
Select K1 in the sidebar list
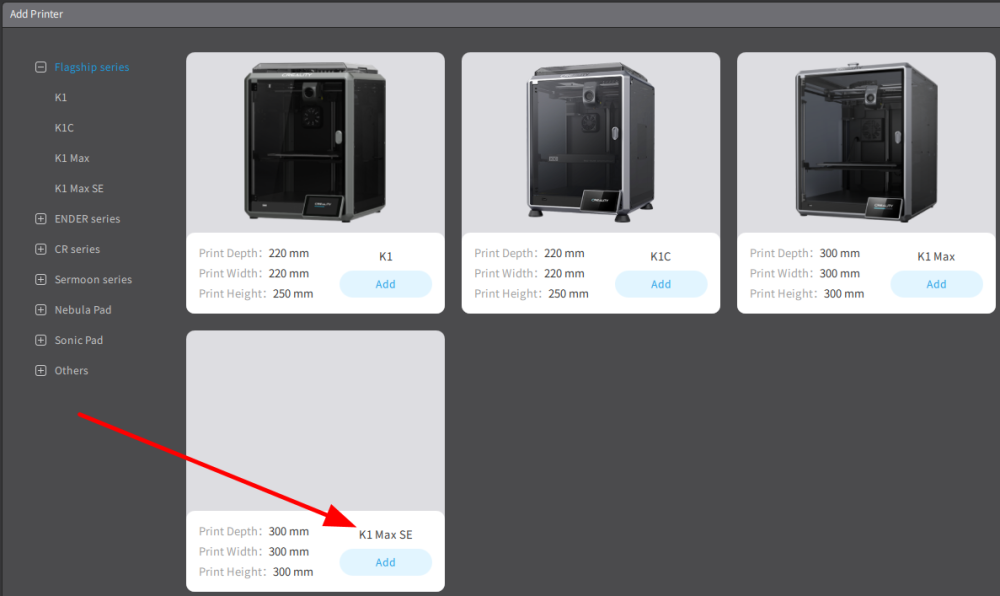pos(61,98)
